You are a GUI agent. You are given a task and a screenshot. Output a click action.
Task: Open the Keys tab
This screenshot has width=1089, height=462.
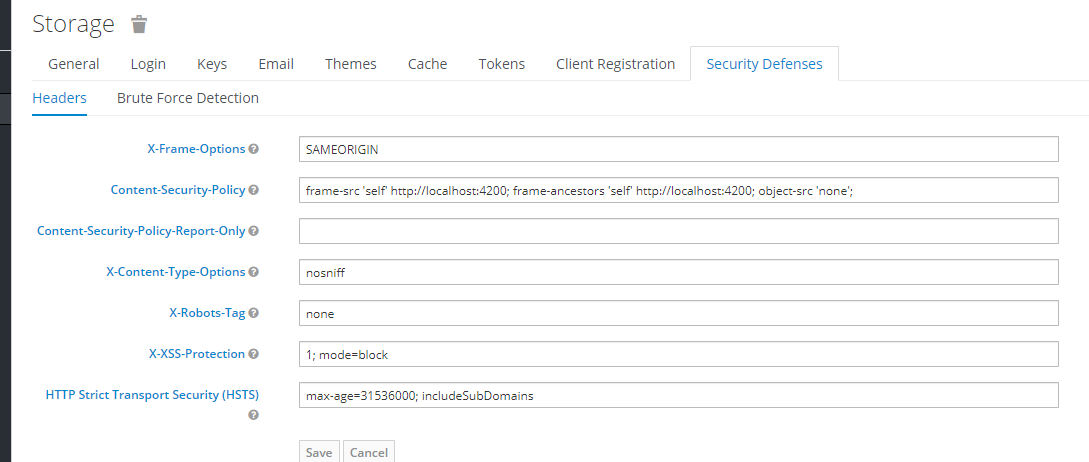[x=212, y=64]
